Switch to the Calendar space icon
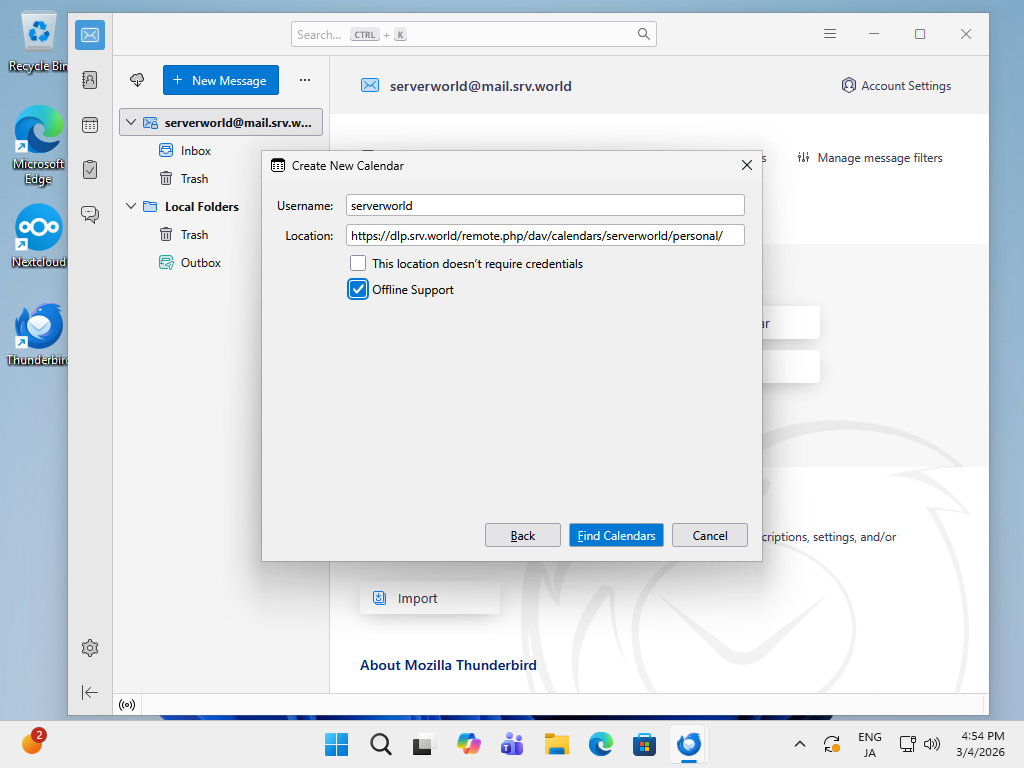 [90, 125]
